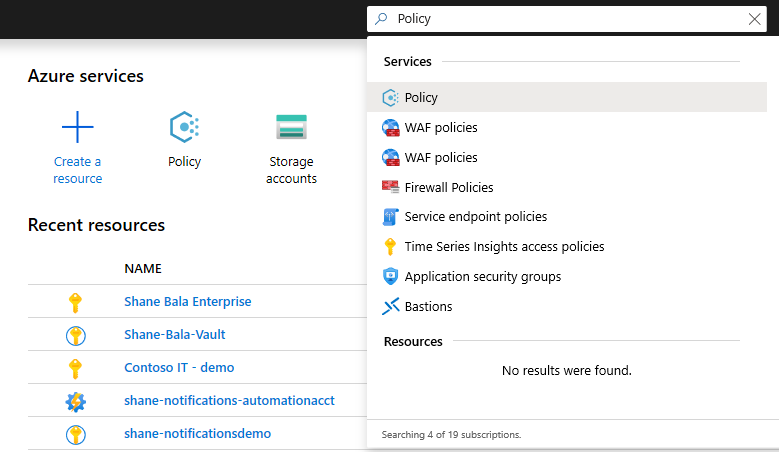Click the search magnifier icon

point(382,19)
